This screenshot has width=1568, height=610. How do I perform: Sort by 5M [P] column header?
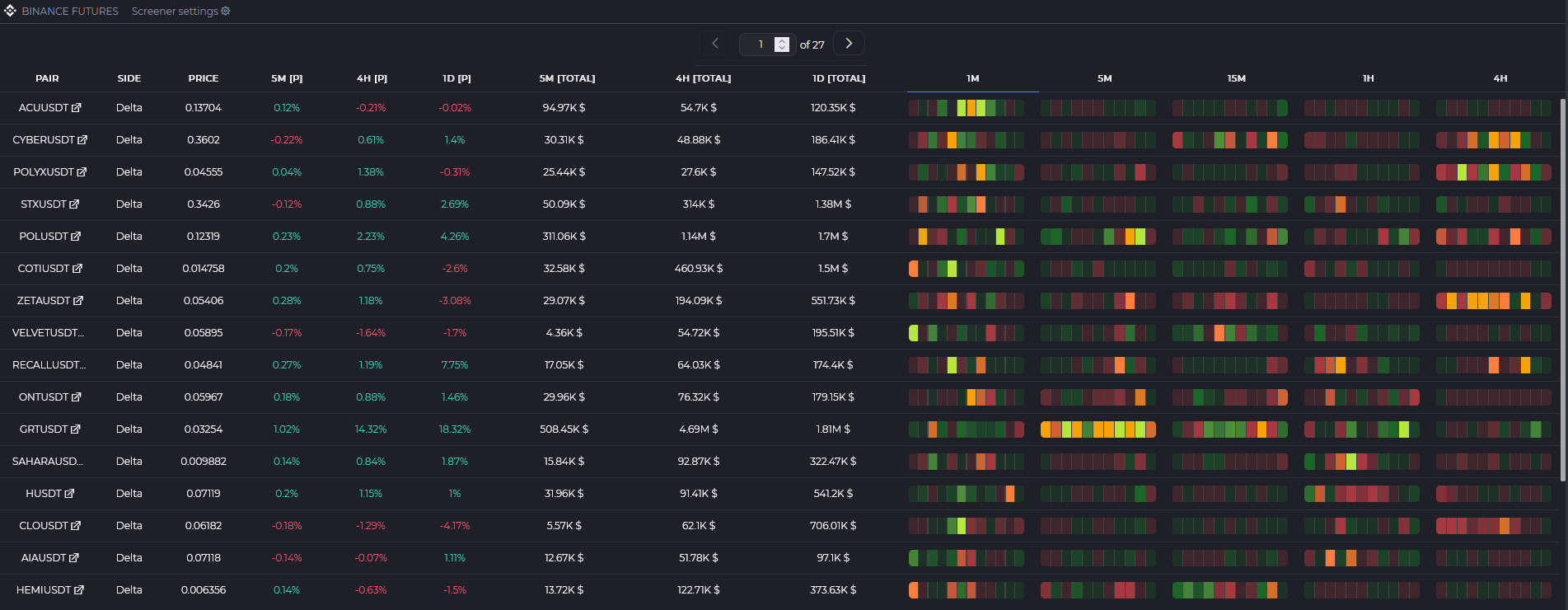coord(287,78)
